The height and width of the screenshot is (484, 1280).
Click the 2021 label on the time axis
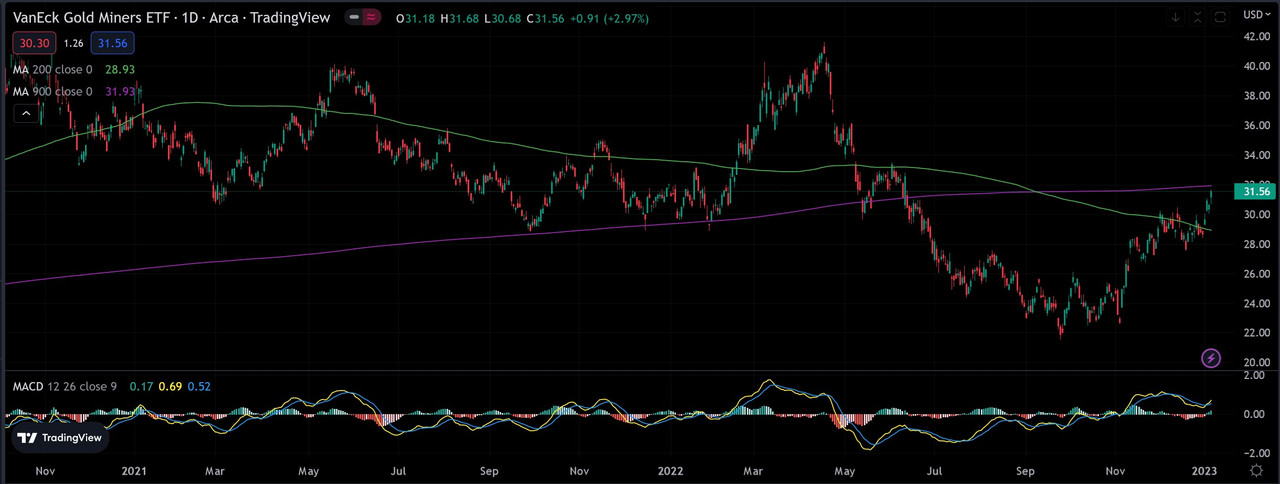(x=134, y=469)
